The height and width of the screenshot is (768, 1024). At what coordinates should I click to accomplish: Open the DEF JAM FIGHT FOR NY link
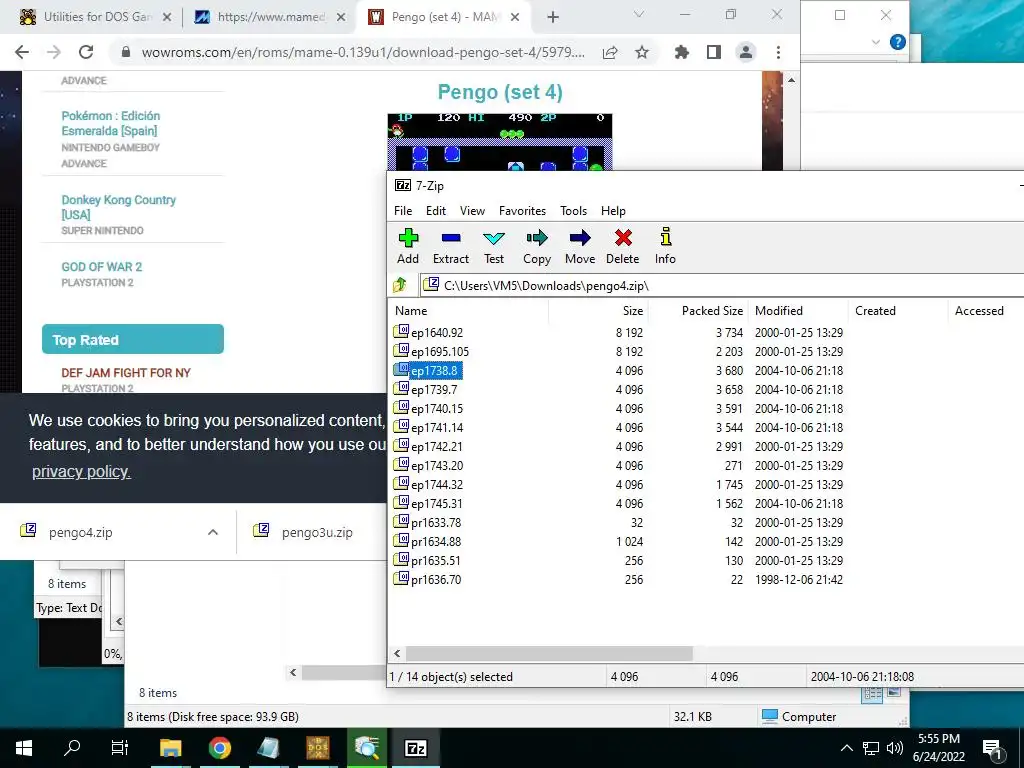(126, 373)
